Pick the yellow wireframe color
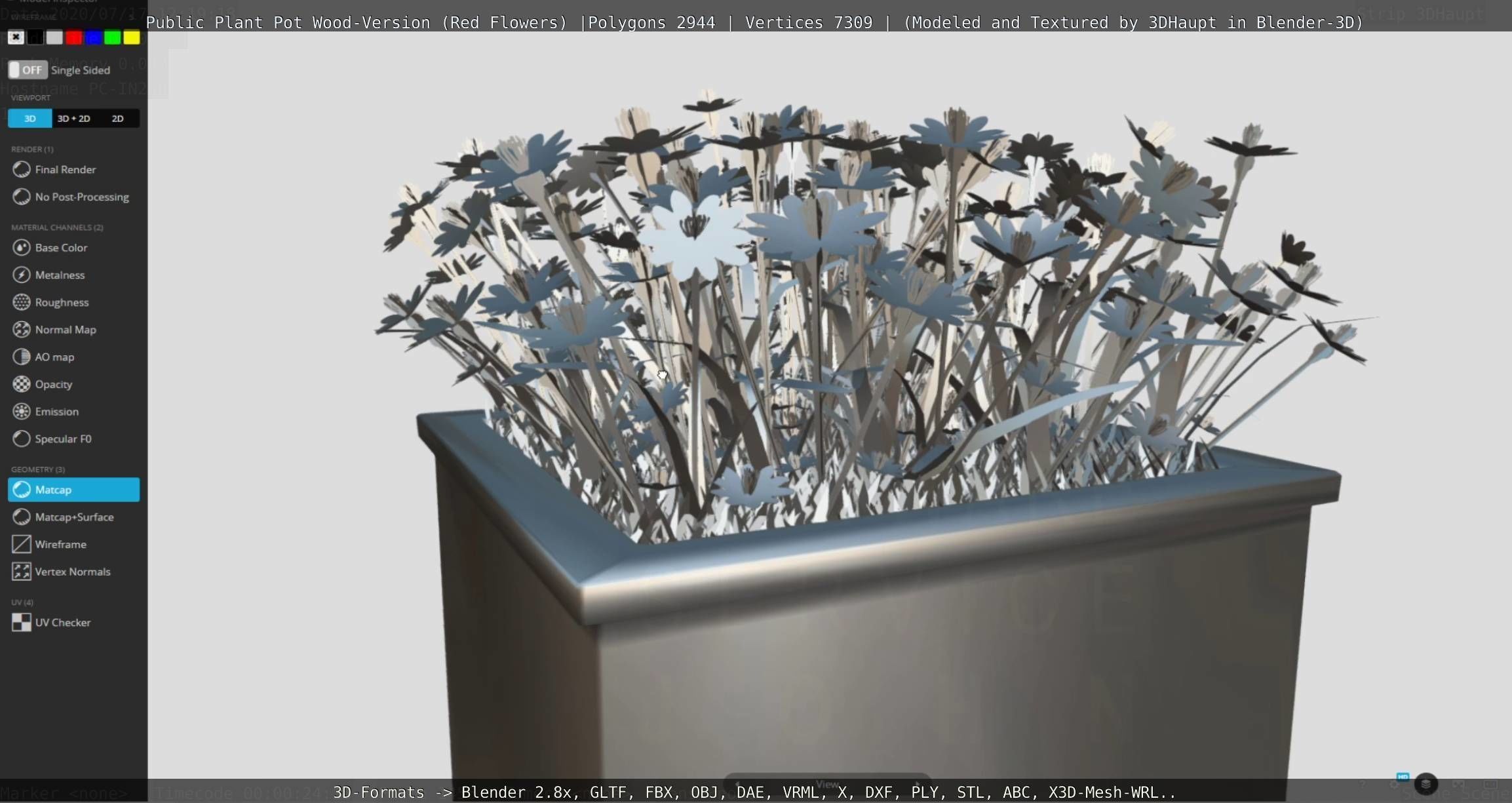Image resolution: width=1512 pixels, height=803 pixels. [132, 37]
